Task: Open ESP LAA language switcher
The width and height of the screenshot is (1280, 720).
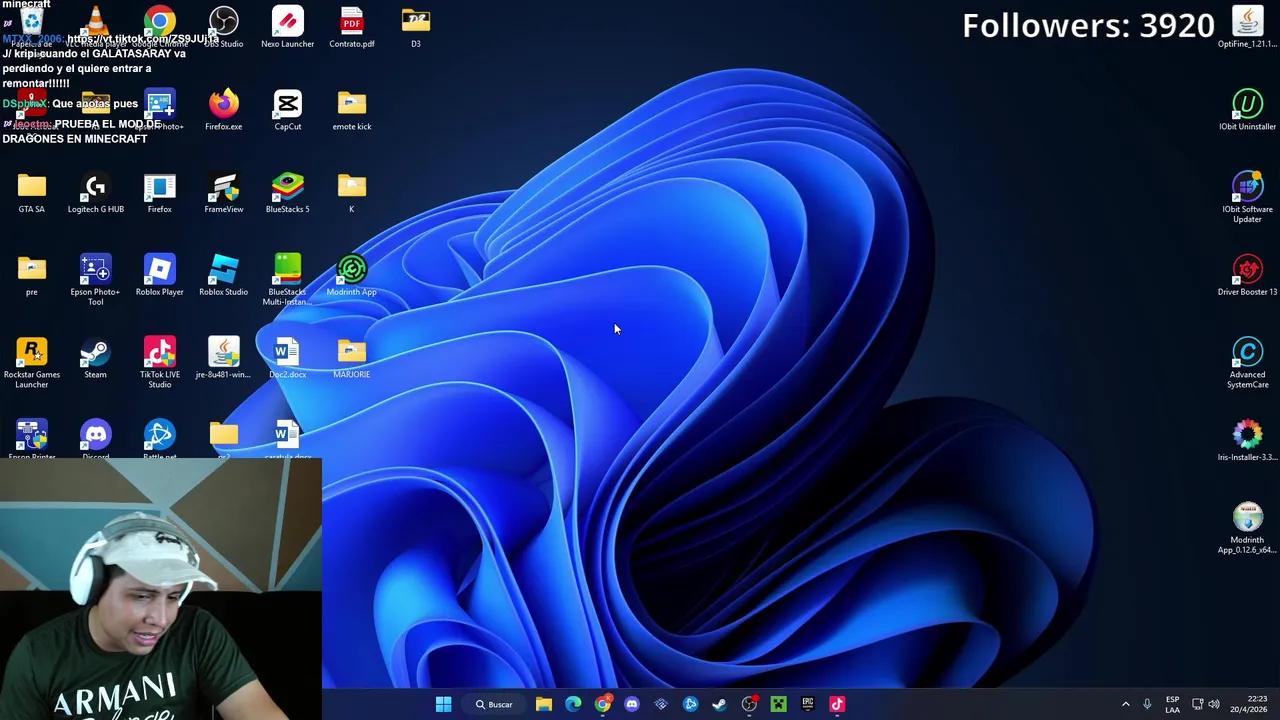Action: tap(1172, 704)
